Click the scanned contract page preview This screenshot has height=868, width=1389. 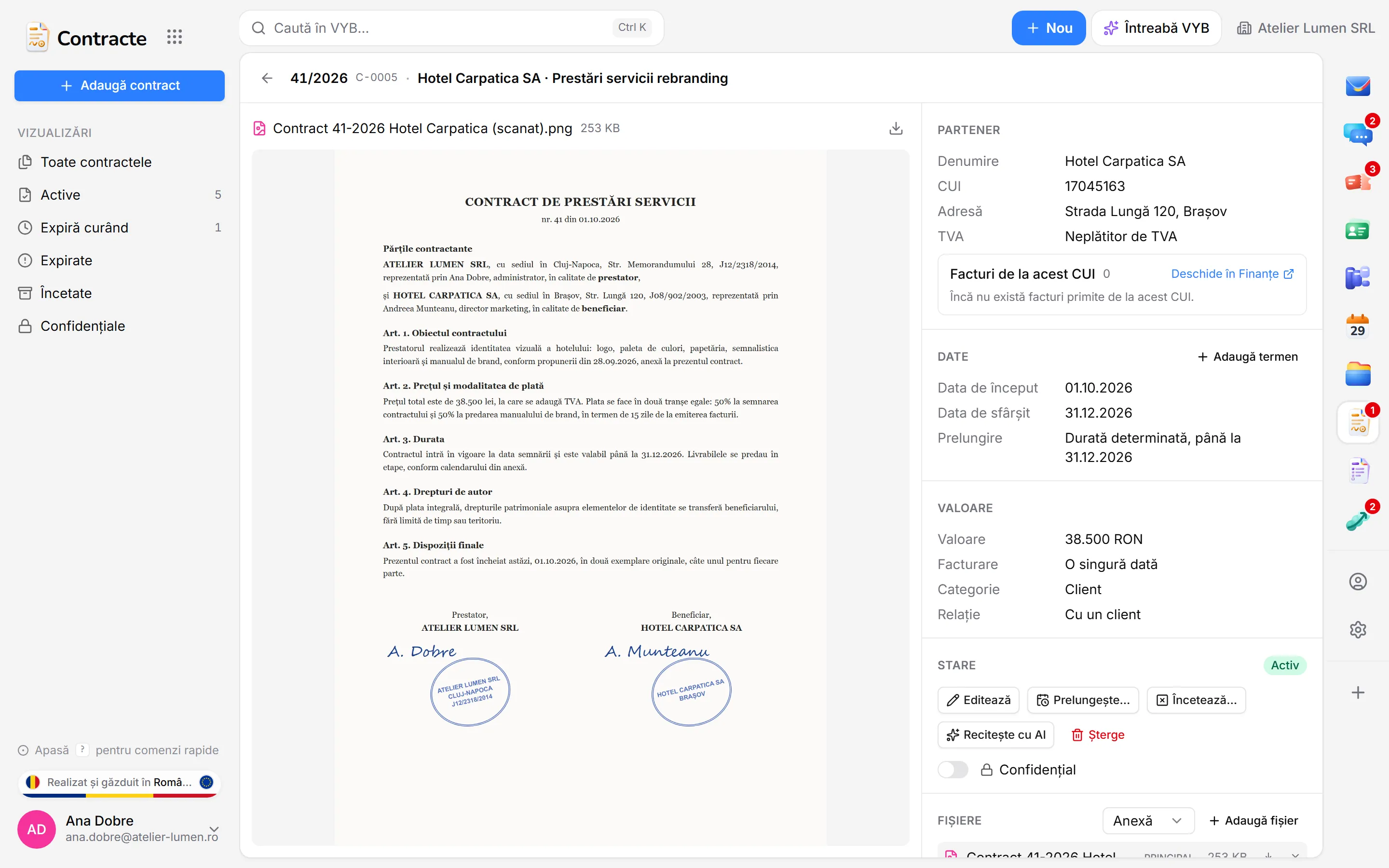[x=580, y=497]
